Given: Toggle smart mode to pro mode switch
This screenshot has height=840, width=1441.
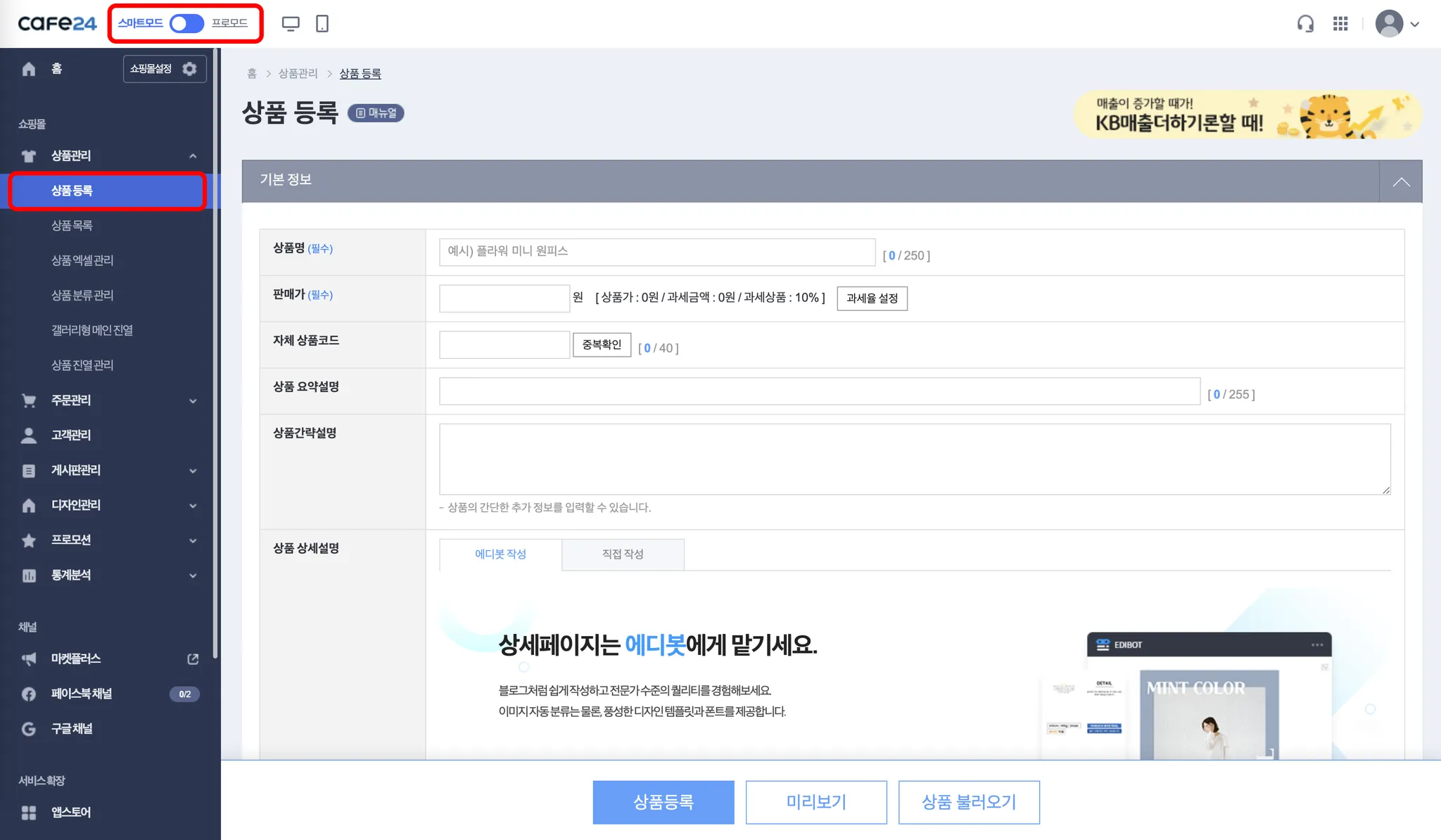Looking at the screenshot, I should [186, 23].
